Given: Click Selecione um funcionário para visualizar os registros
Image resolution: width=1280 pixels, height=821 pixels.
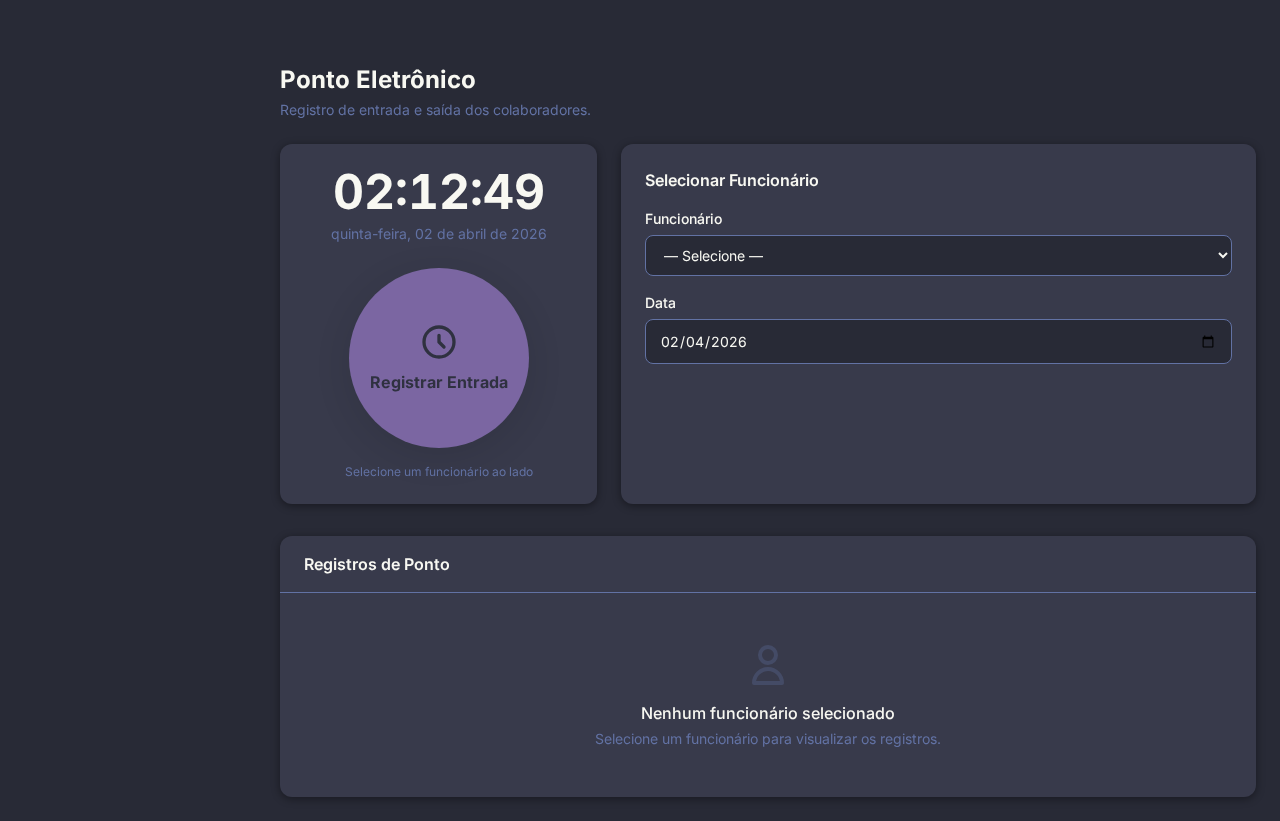Looking at the screenshot, I should 768,739.
